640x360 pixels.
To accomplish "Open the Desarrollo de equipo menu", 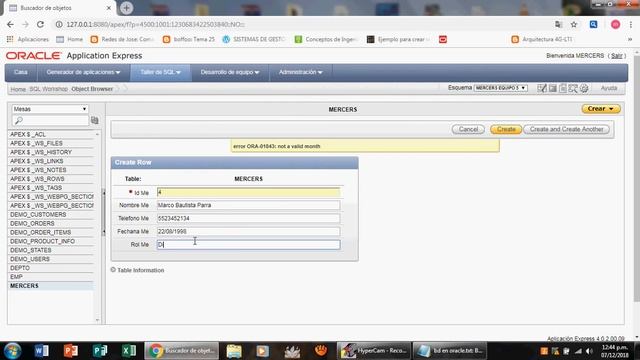I will 230,72.
